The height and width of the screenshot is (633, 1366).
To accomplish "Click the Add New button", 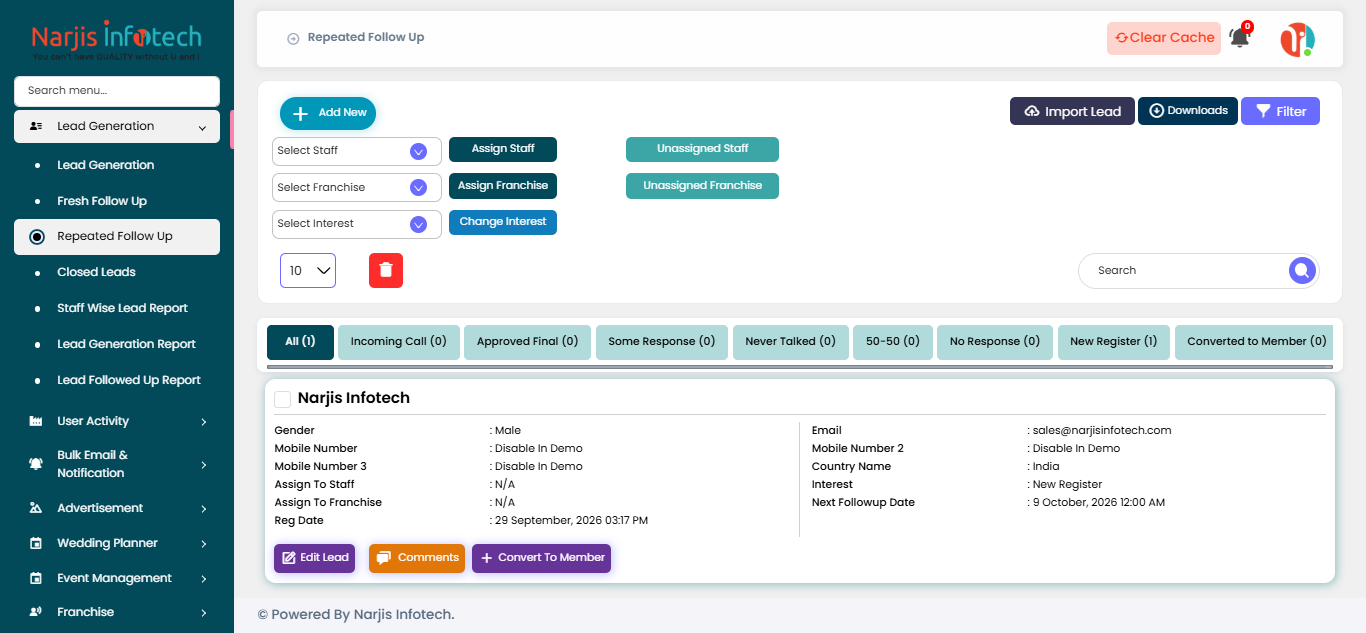I will pos(328,114).
